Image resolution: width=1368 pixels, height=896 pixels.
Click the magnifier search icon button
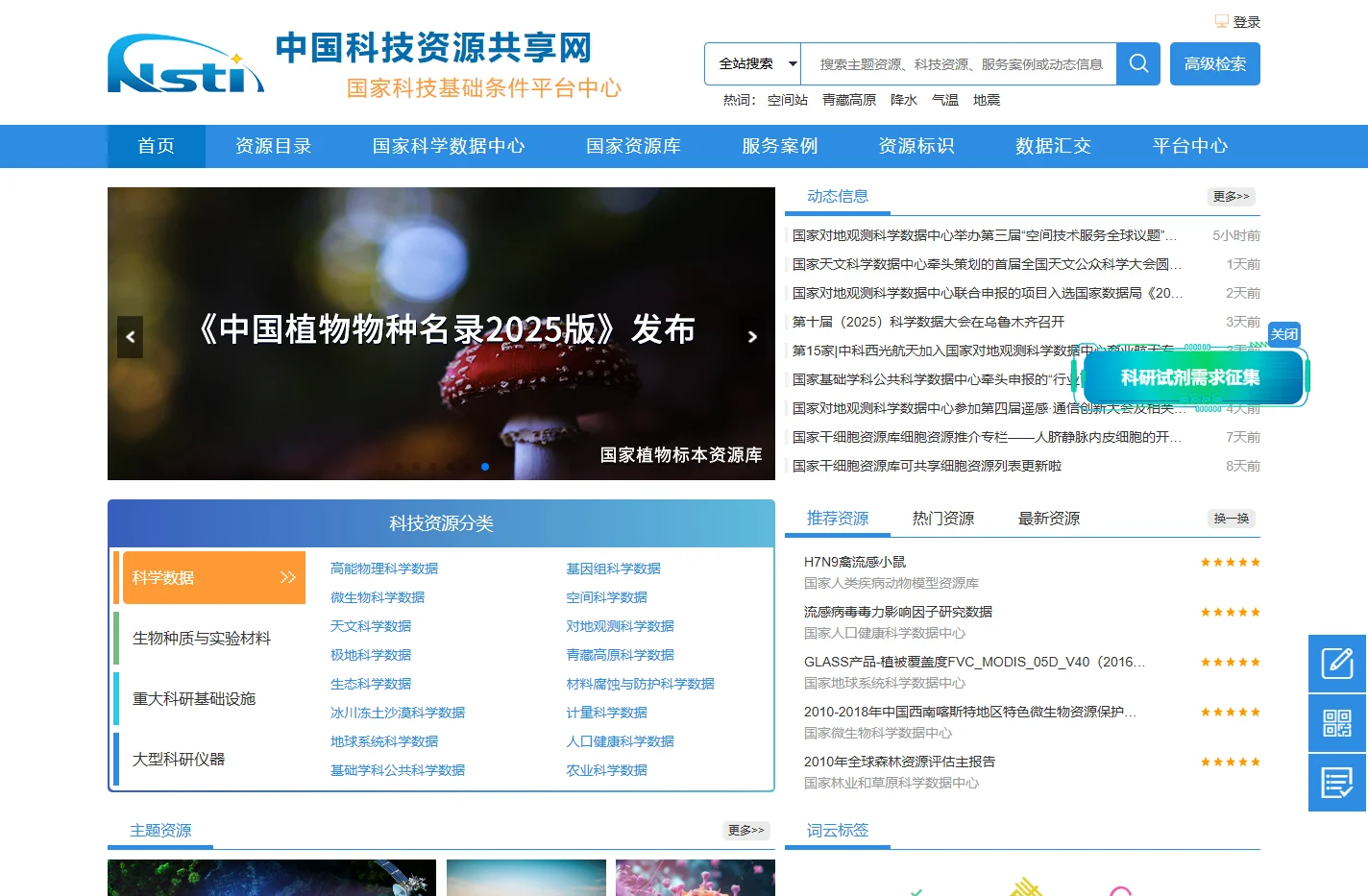coord(1138,63)
